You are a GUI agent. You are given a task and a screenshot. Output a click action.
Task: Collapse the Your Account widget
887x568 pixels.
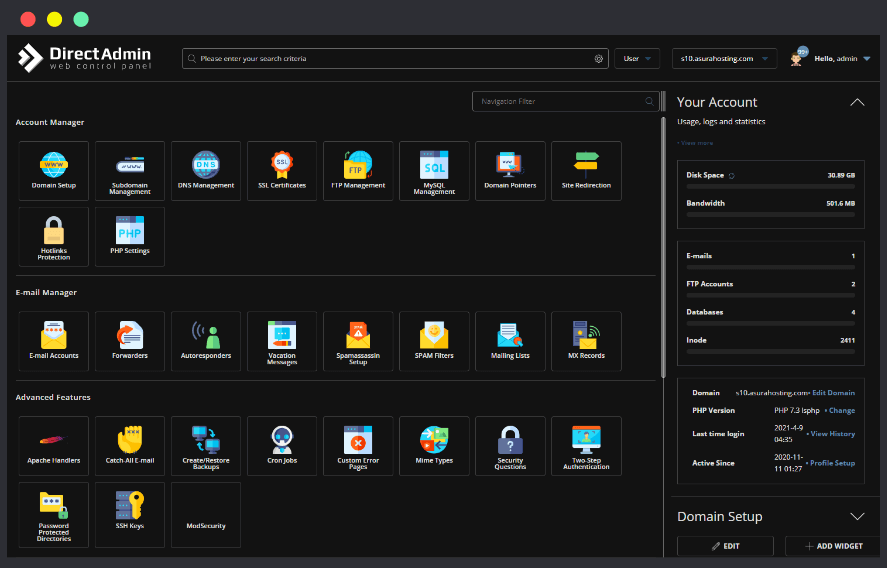857,102
